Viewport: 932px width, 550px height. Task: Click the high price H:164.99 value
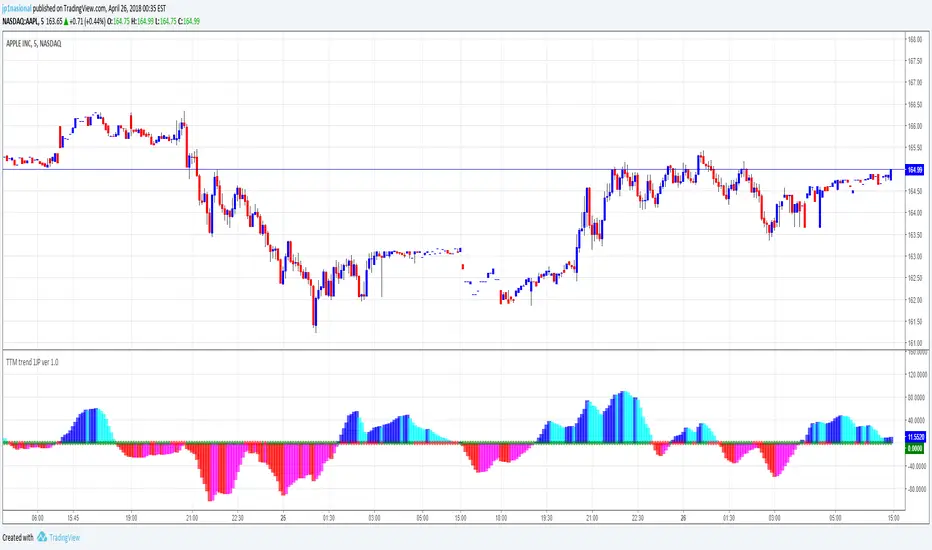click(x=143, y=21)
